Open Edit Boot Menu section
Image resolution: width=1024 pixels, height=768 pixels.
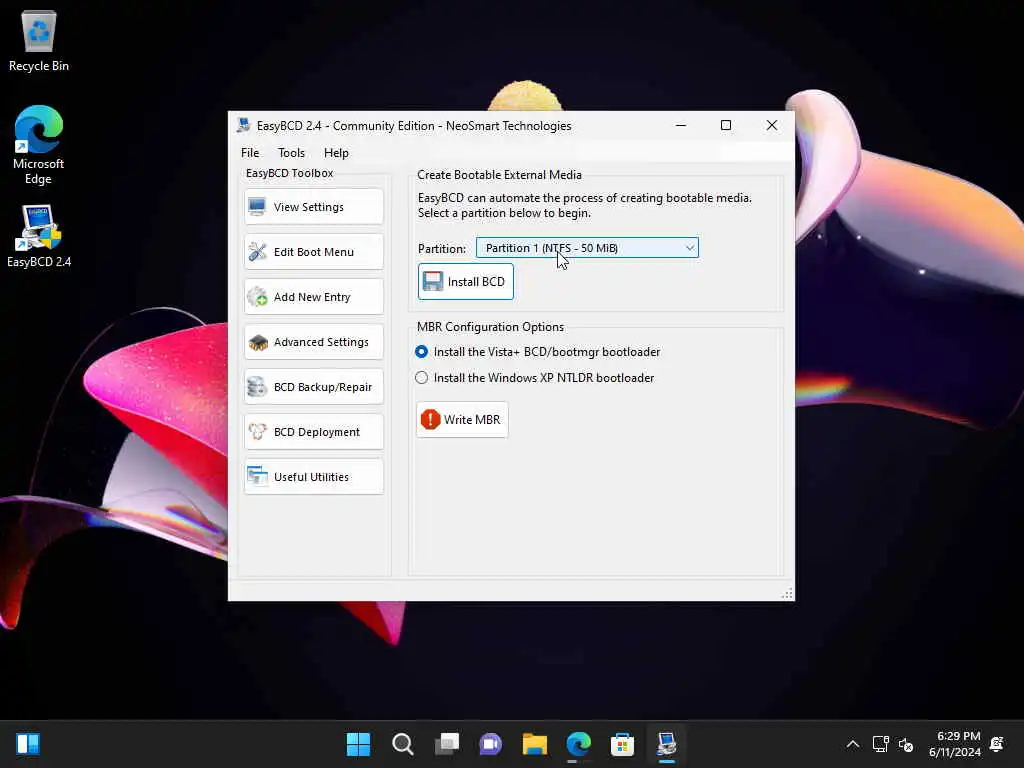coord(314,252)
